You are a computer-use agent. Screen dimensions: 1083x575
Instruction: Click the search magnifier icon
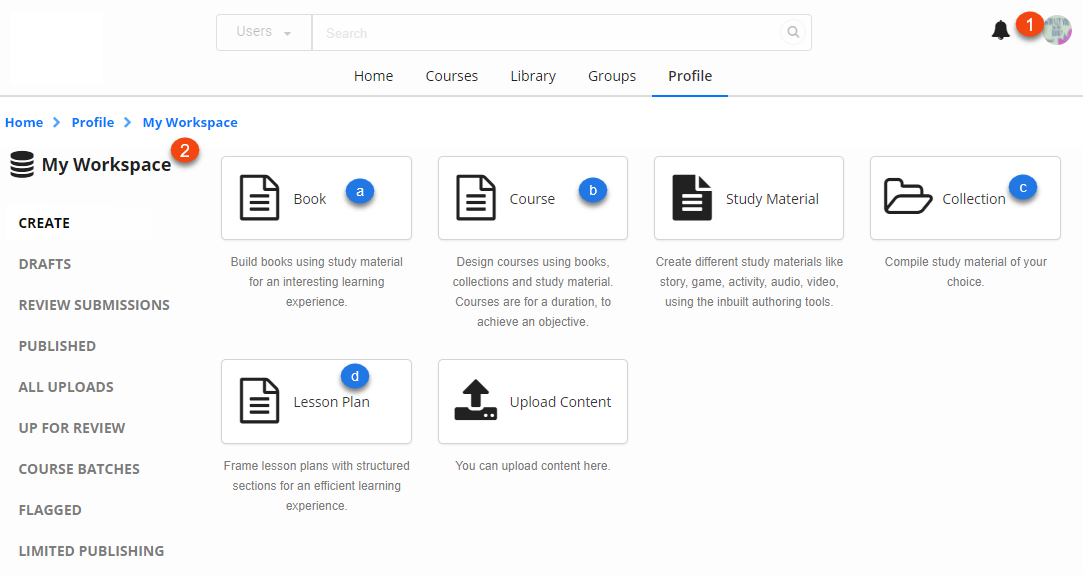click(793, 32)
